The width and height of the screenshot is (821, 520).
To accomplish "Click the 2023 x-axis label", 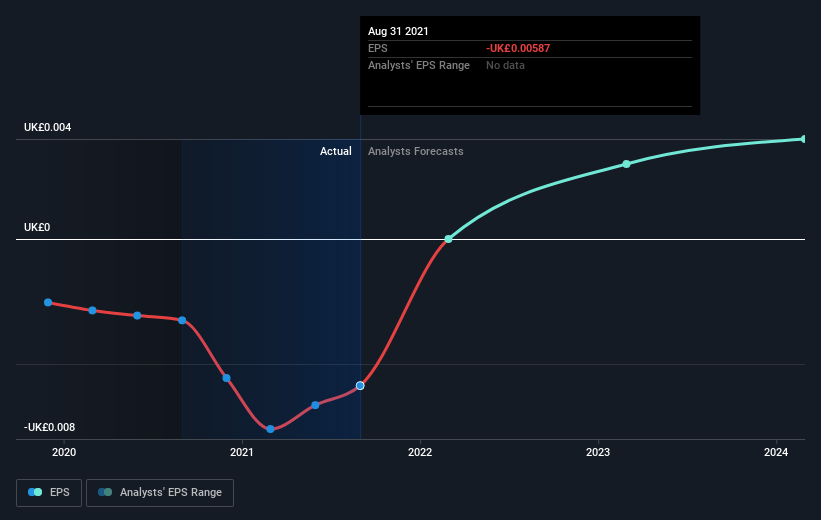I will point(598,452).
